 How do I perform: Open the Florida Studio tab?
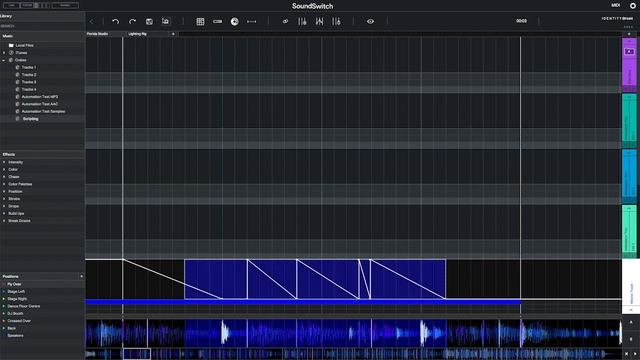click(x=98, y=34)
